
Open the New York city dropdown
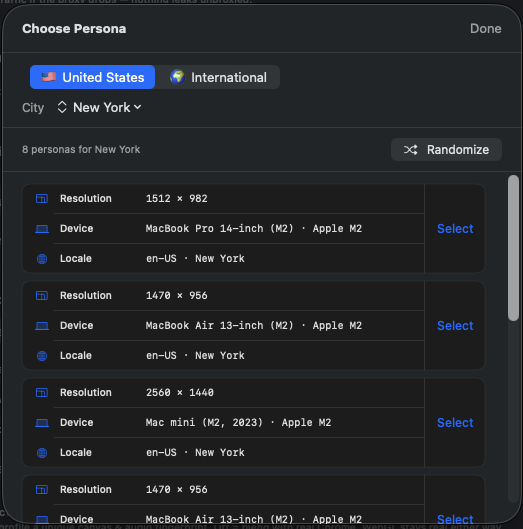click(x=99, y=108)
